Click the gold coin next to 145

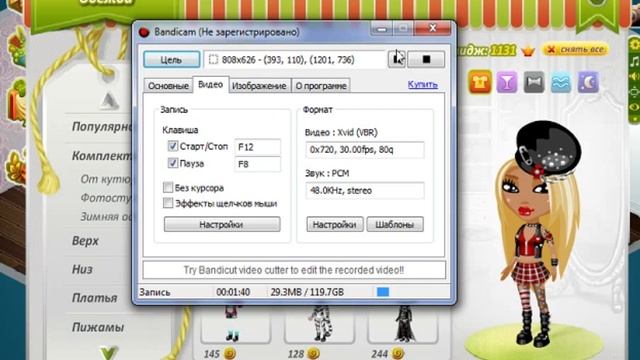[229, 353]
